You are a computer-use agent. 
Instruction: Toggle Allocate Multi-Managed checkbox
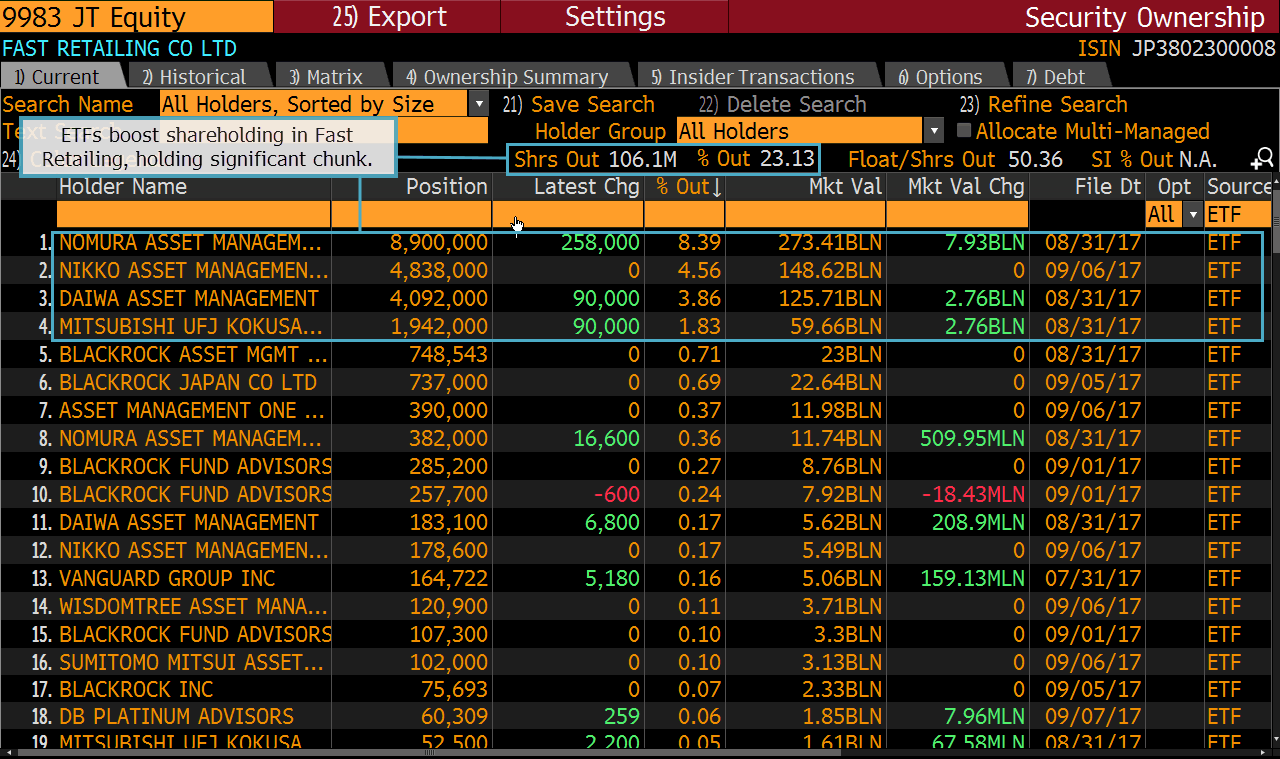964,131
